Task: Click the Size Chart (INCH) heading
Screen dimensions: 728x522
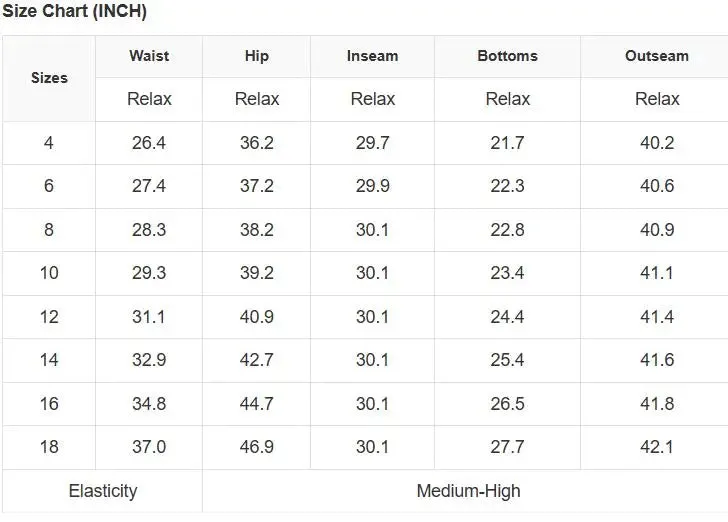Action: [x=74, y=11]
